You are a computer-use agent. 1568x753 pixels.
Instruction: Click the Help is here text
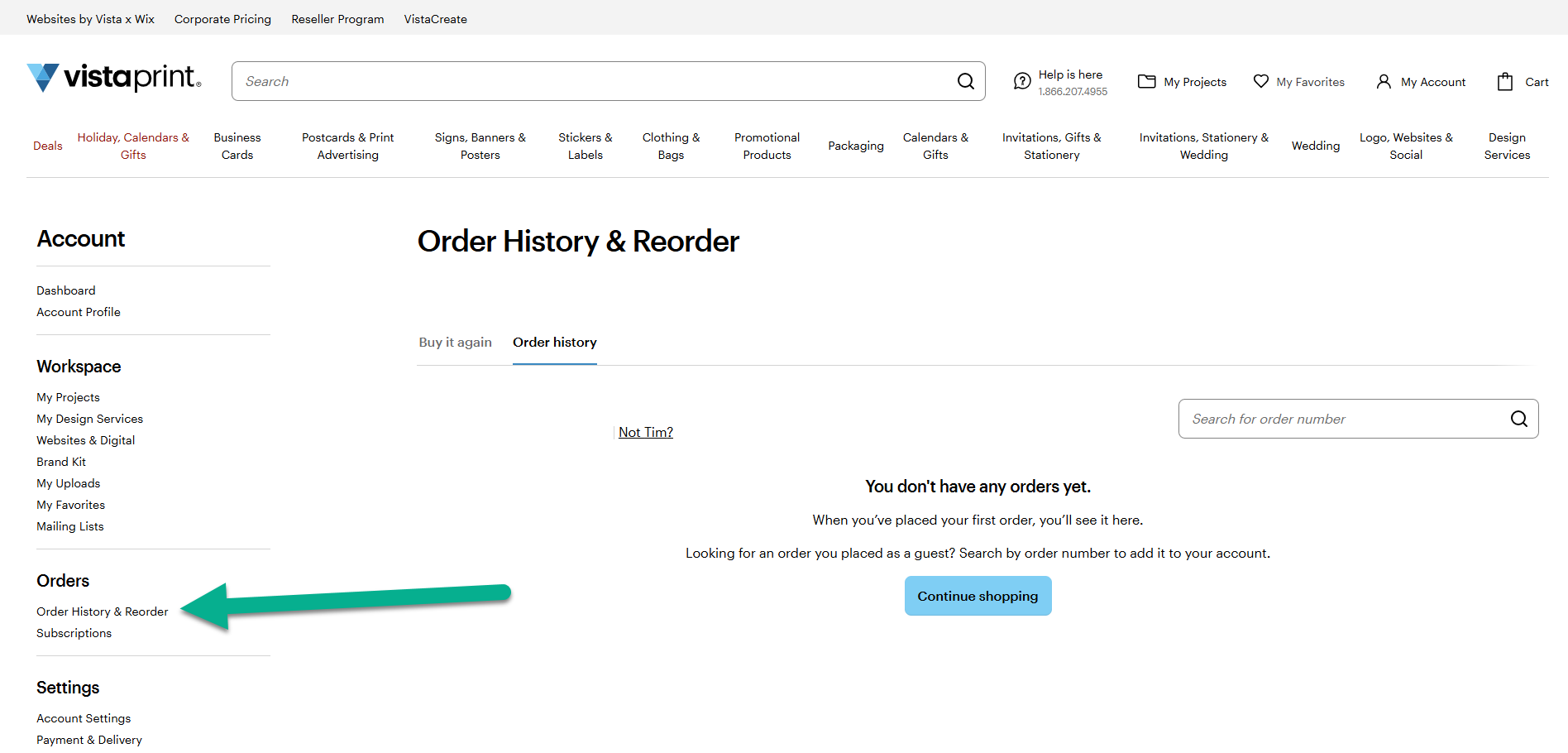pyautogui.click(x=1070, y=74)
